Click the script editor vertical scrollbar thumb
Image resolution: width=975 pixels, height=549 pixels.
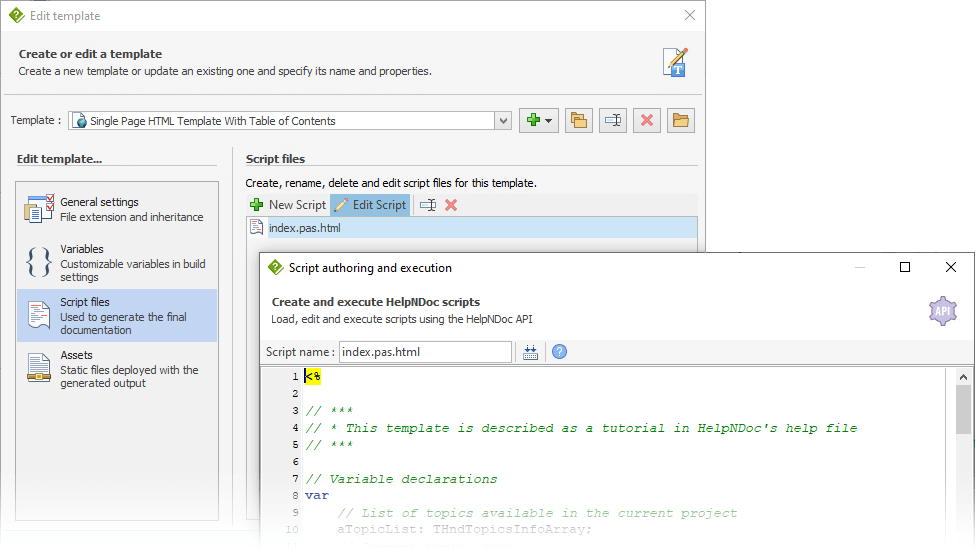pyautogui.click(x=963, y=409)
